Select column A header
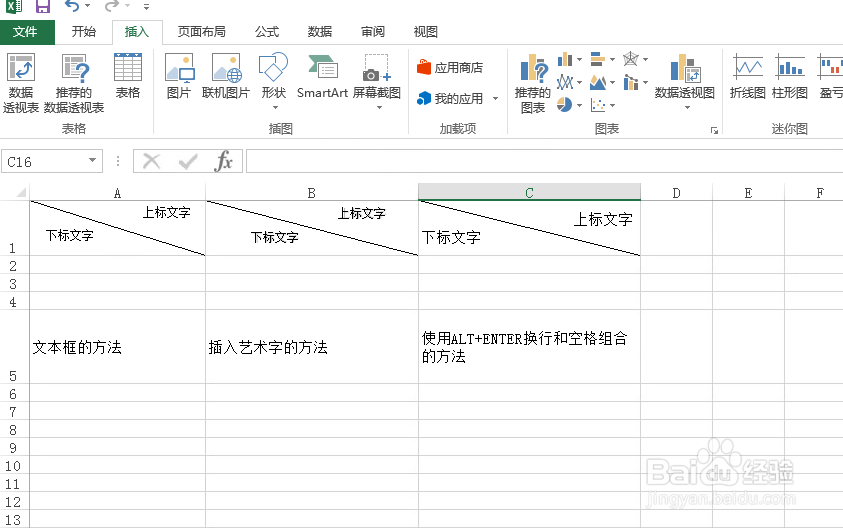 coord(117,192)
